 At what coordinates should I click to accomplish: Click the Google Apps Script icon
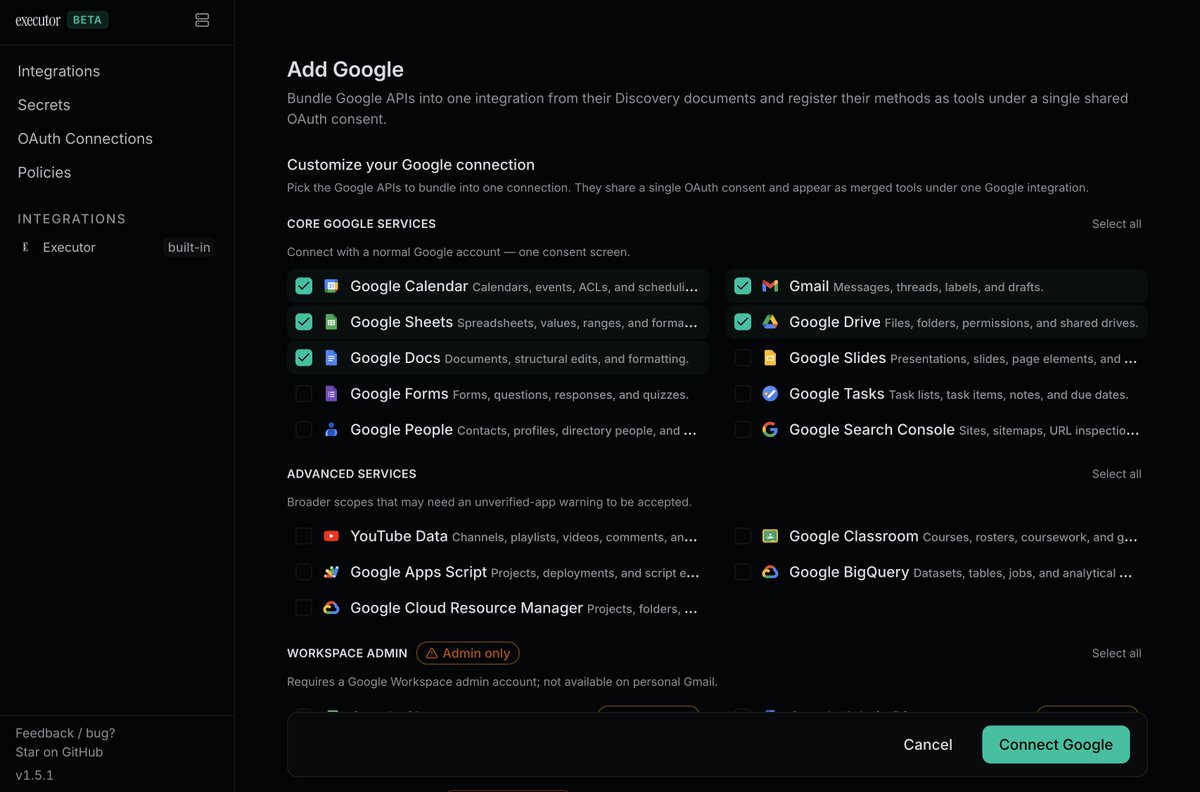tap(331, 572)
